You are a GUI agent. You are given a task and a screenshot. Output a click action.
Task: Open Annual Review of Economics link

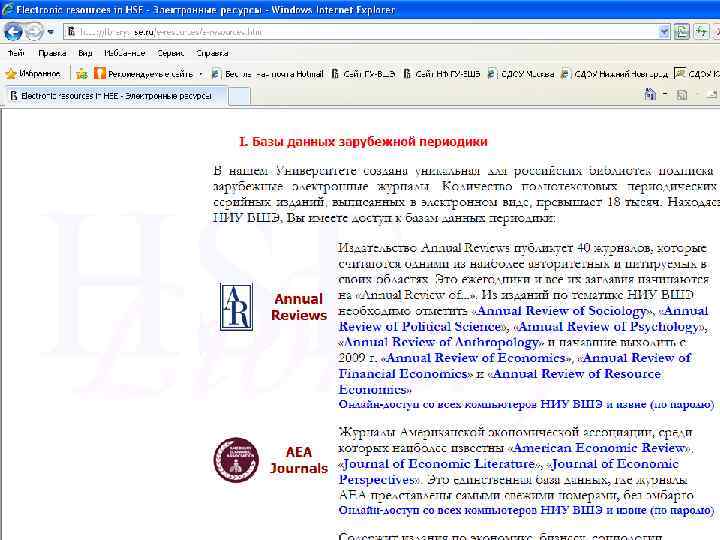click(476, 358)
